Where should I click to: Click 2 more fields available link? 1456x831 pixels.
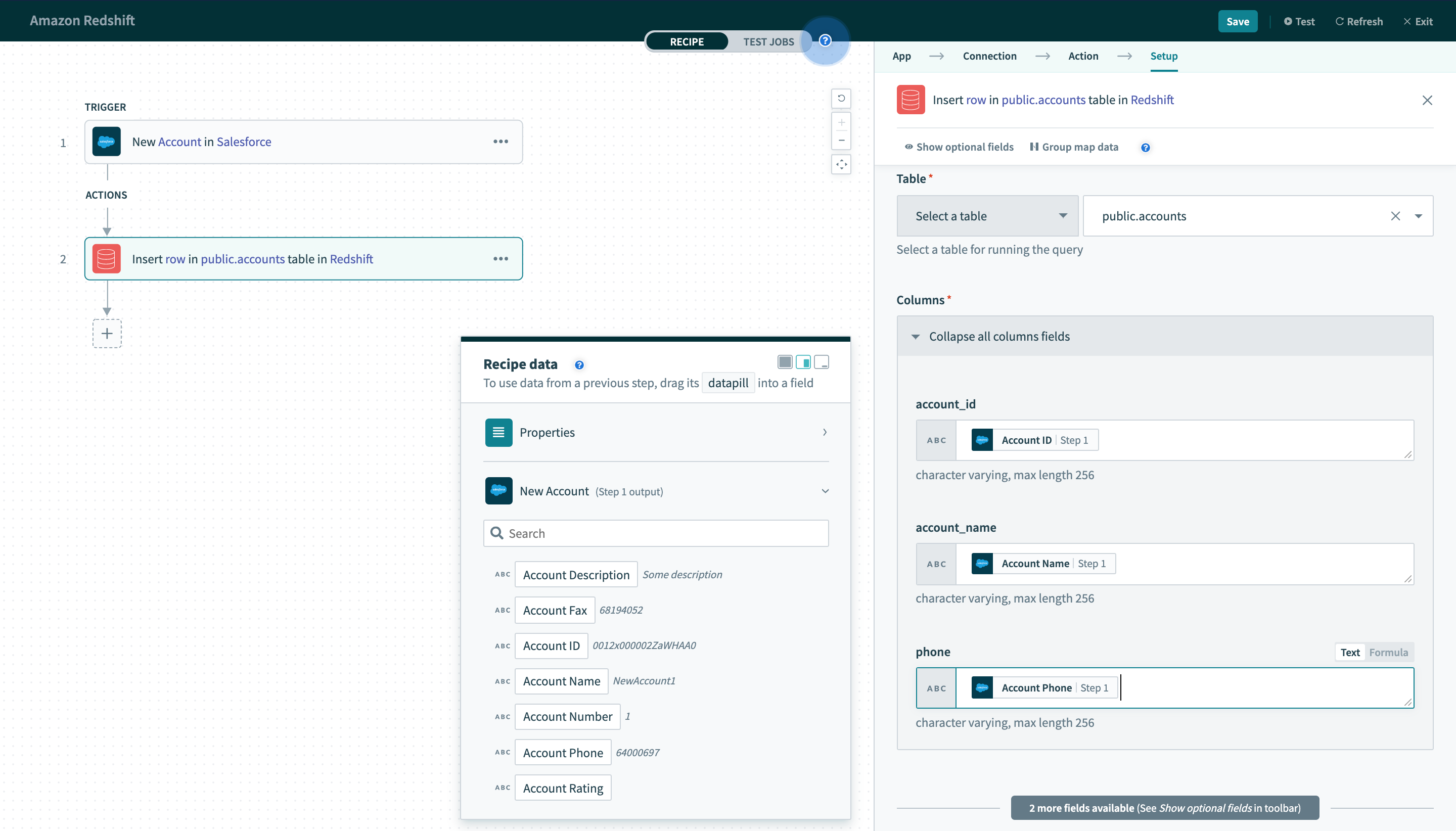[1164, 808]
